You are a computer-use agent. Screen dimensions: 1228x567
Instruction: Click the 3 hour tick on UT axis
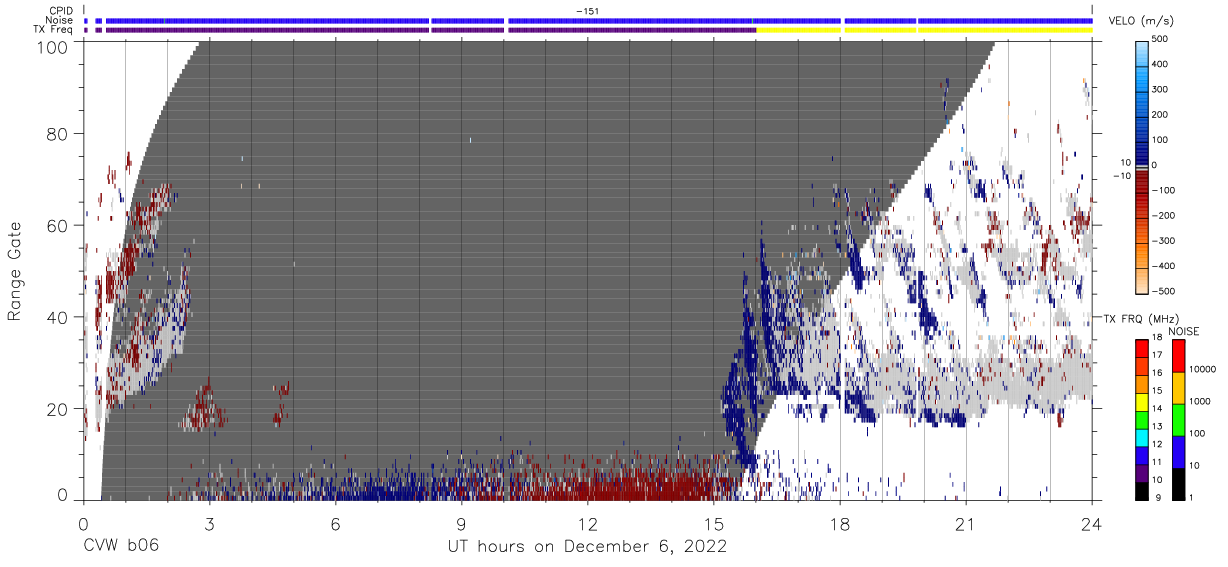[x=209, y=522]
